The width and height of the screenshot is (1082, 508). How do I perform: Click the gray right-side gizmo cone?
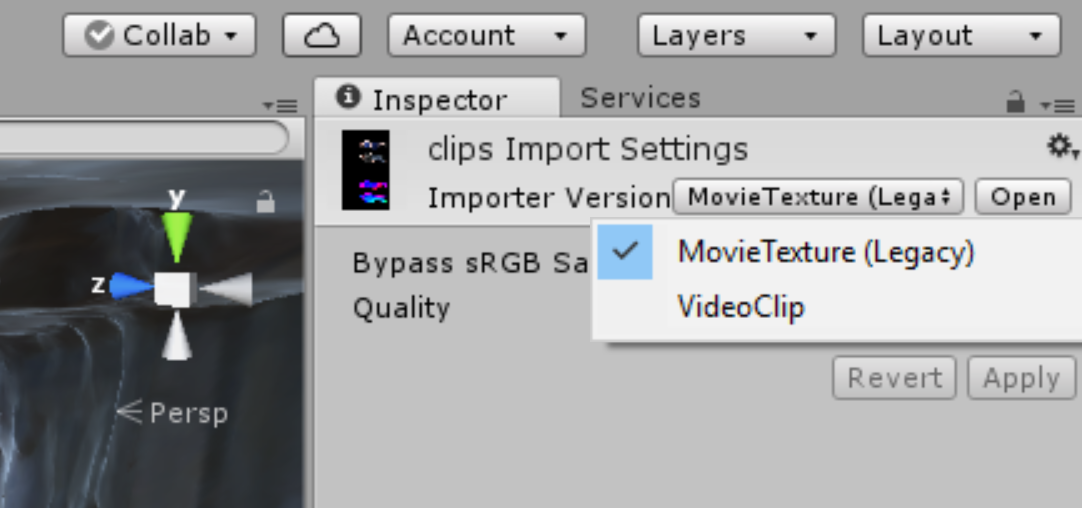tap(224, 289)
